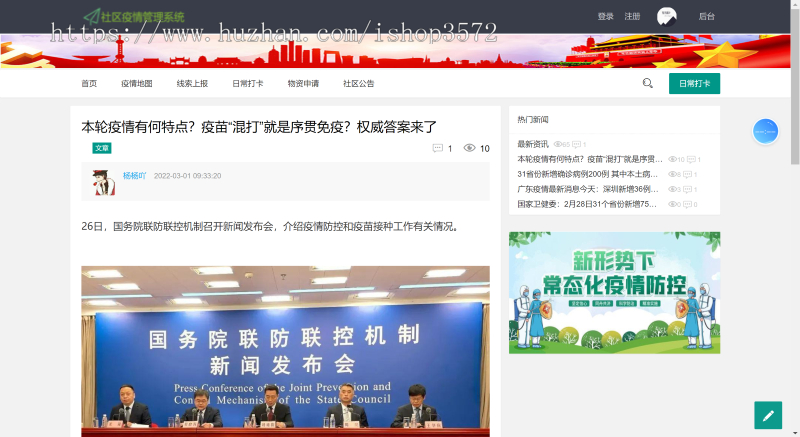Click the paper-plane logo of 社区疫情管理系统
The image size is (800, 437).
point(92,17)
